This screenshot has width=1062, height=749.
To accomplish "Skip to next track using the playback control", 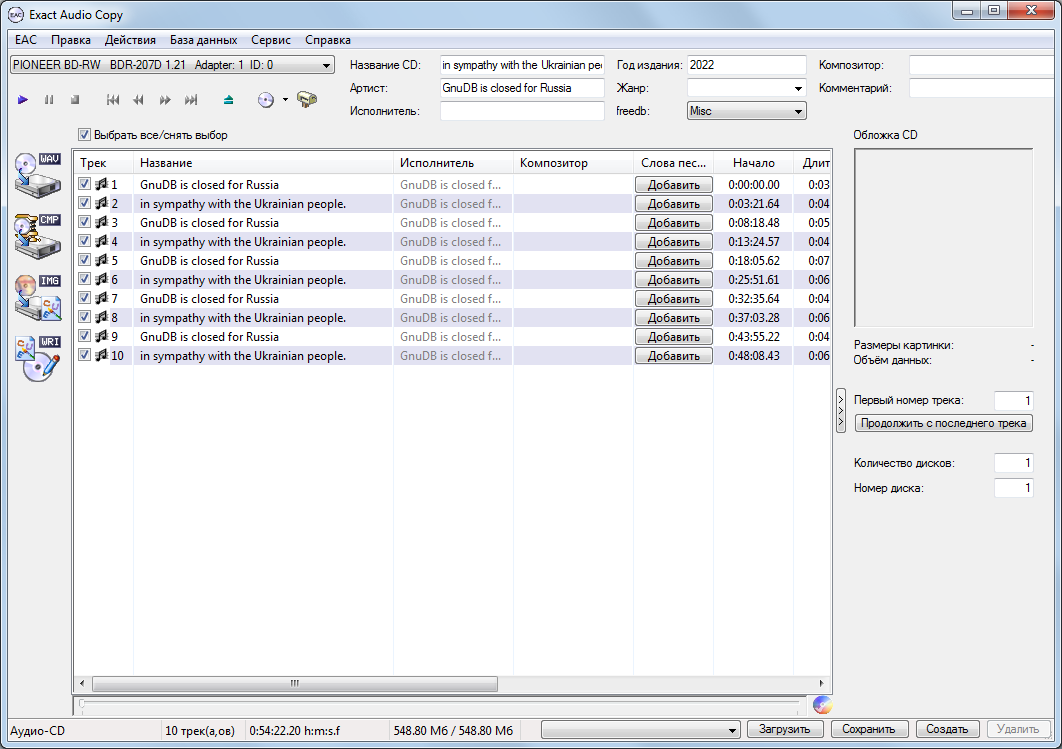I will (191, 100).
